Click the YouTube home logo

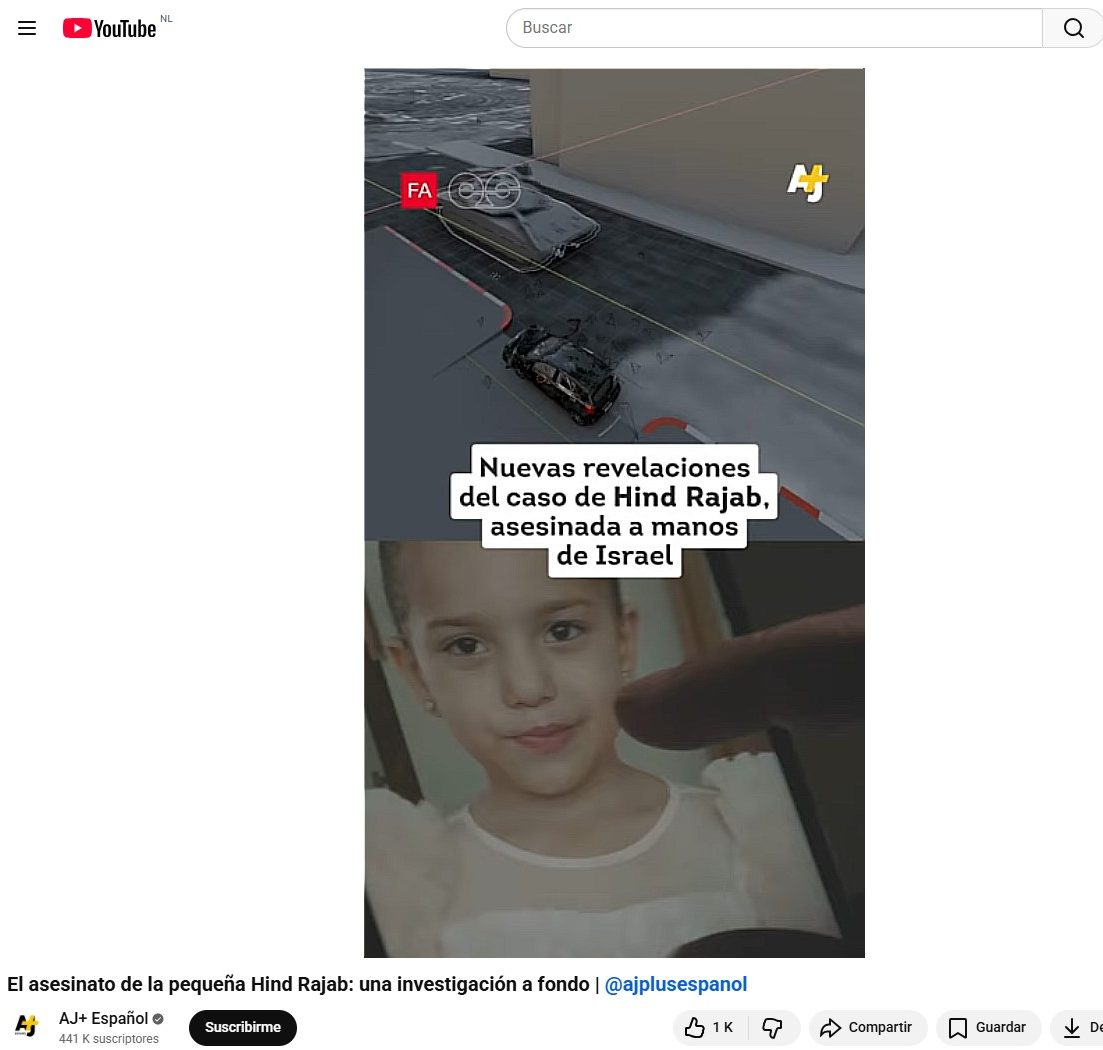(110, 28)
